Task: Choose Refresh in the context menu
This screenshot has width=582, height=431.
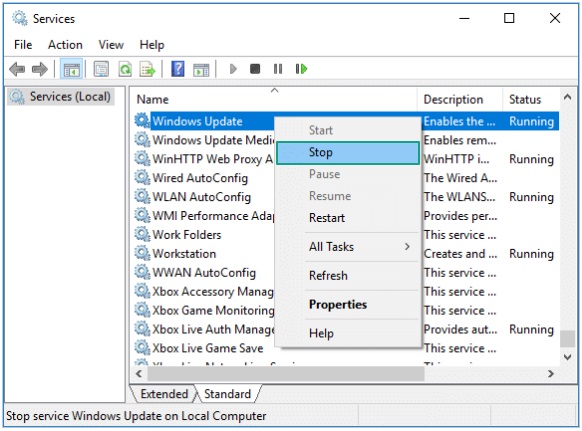Action: click(x=348, y=276)
